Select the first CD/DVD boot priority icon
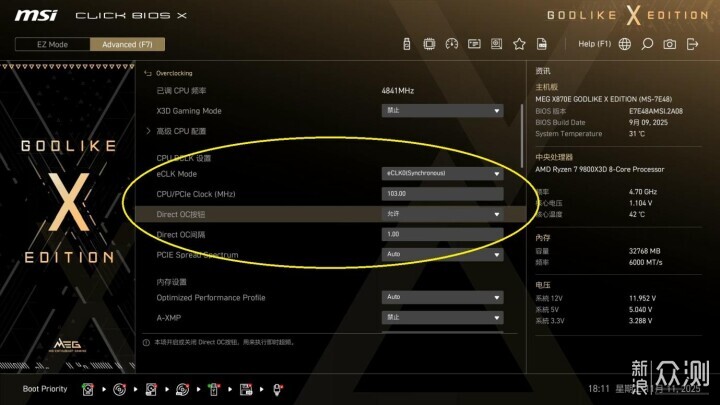The image size is (720, 405). [119, 389]
